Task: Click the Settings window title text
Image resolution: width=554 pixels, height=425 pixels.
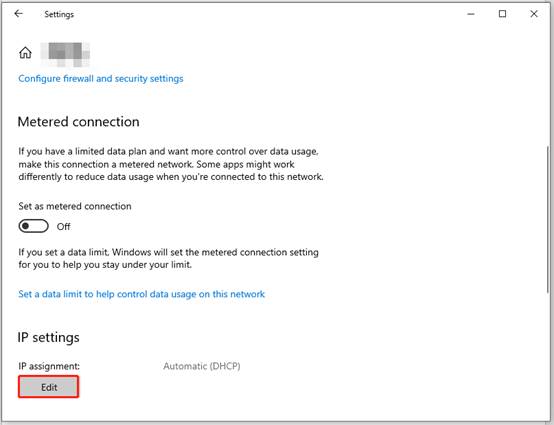Action: click(x=59, y=14)
